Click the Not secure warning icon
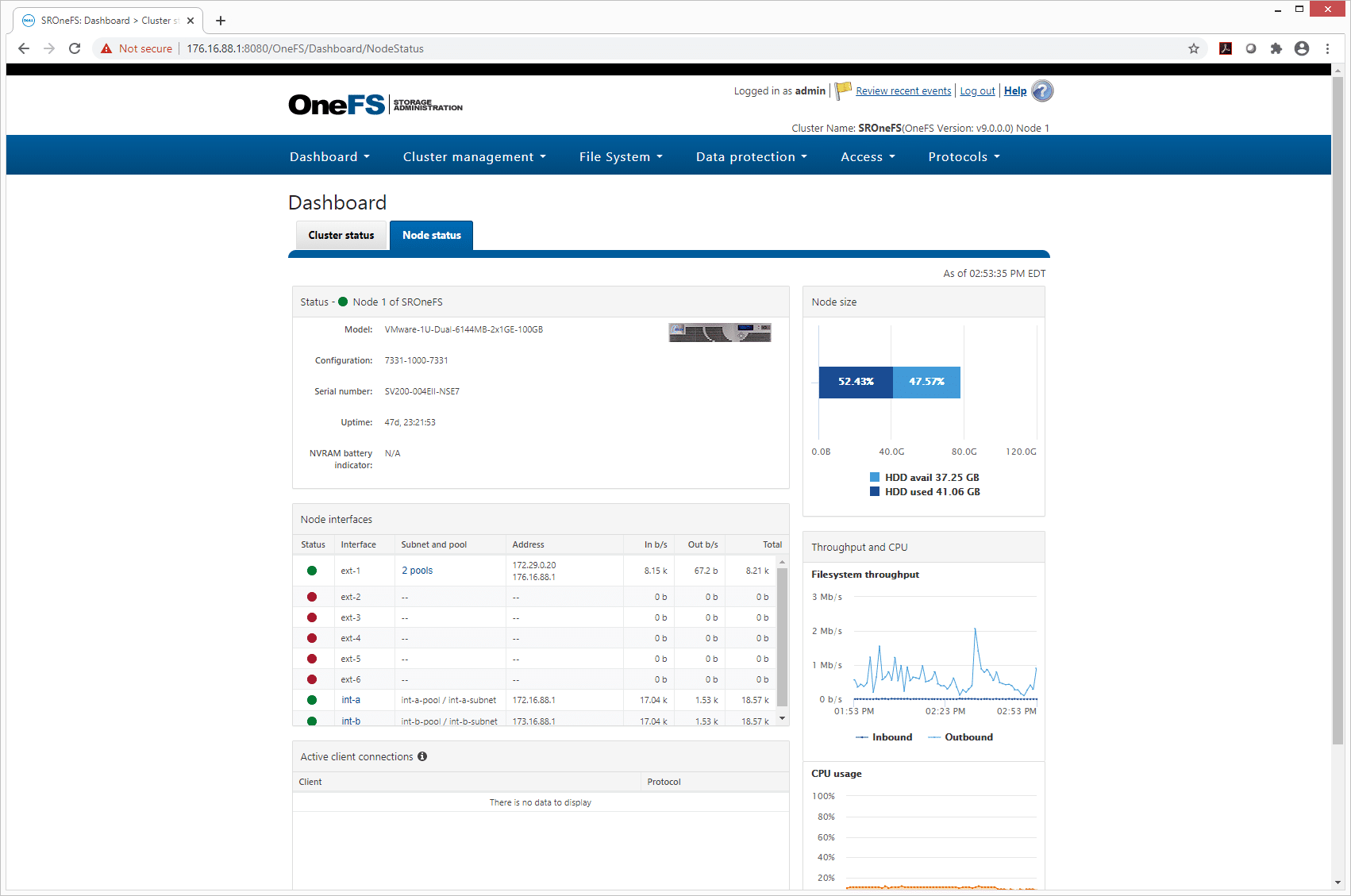The height and width of the screenshot is (896, 1351). [106, 48]
